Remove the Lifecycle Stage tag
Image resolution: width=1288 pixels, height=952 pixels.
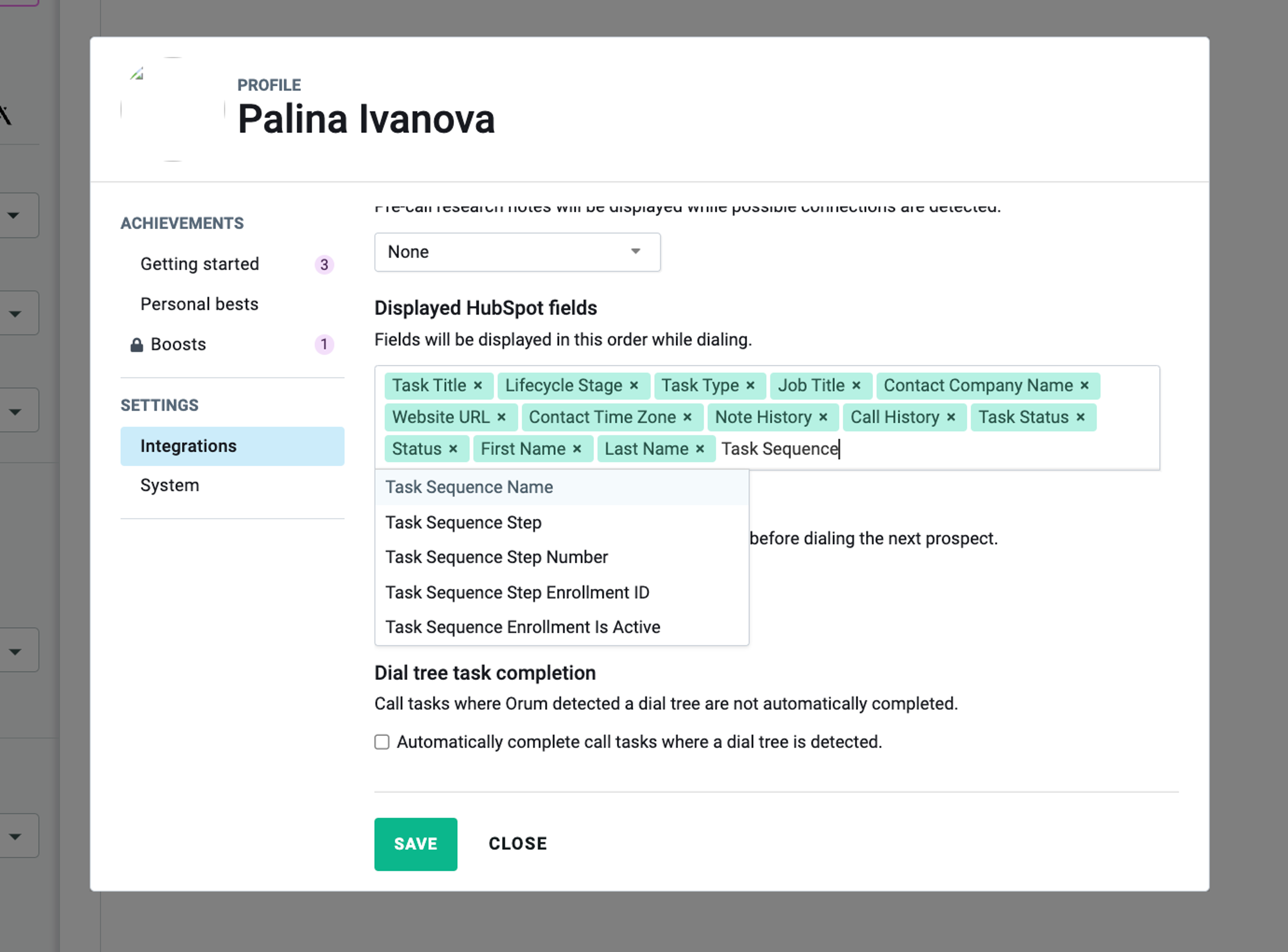tap(634, 385)
